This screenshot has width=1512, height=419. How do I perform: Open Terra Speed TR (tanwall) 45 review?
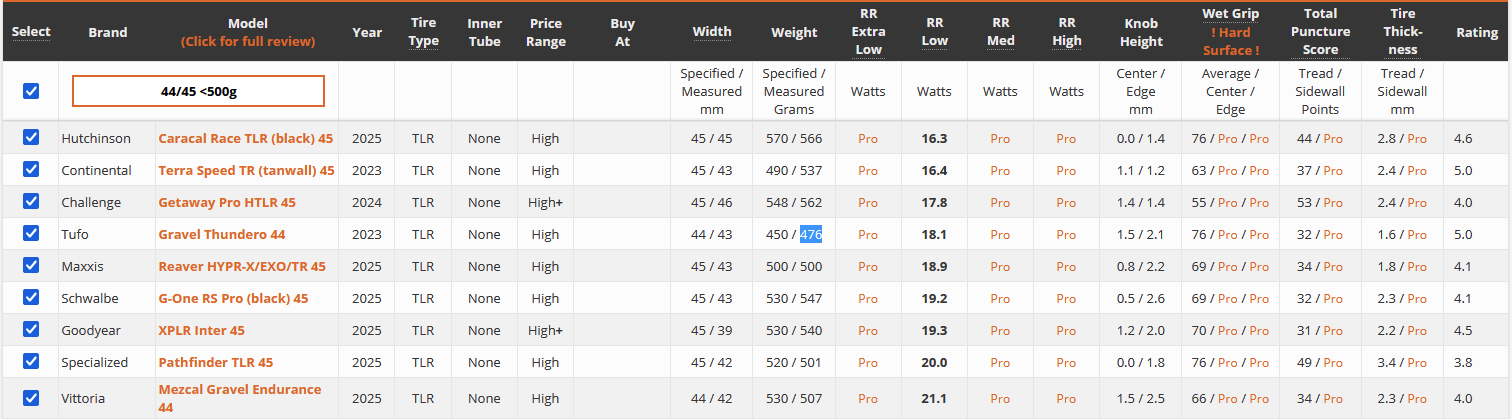(246, 170)
